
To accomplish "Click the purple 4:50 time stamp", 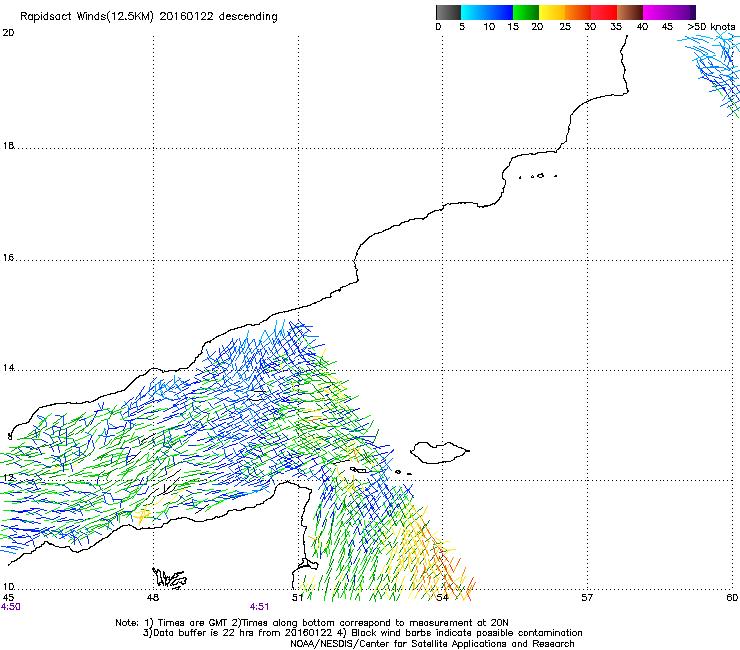I will click(x=11, y=607).
